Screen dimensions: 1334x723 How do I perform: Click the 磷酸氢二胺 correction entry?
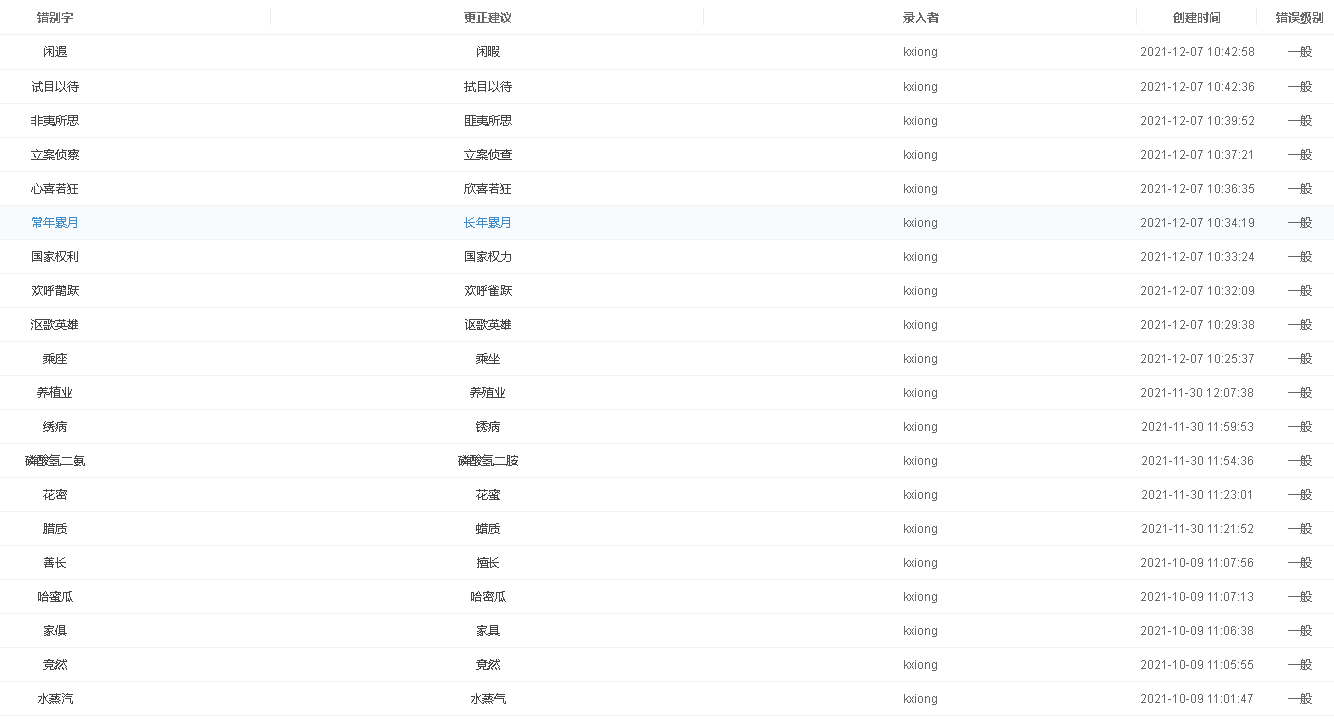coord(488,461)
